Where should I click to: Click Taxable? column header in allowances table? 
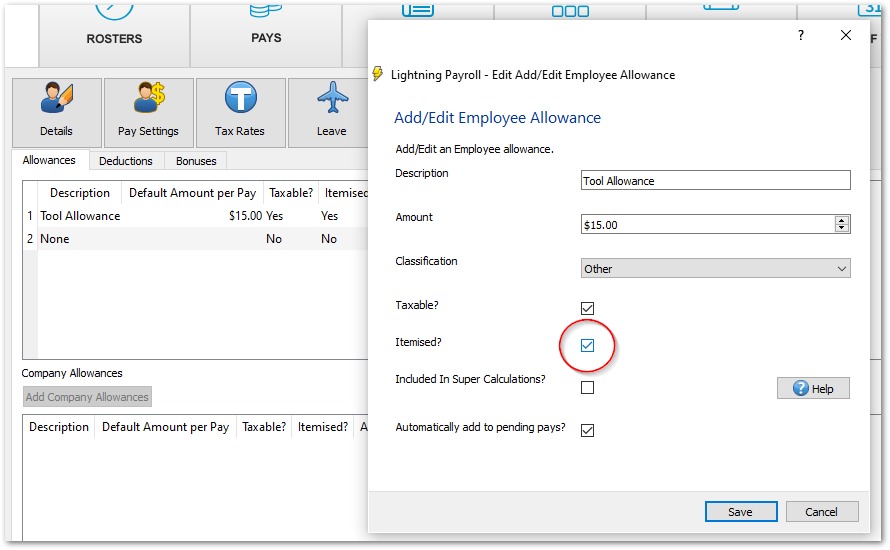click(291, 193)
